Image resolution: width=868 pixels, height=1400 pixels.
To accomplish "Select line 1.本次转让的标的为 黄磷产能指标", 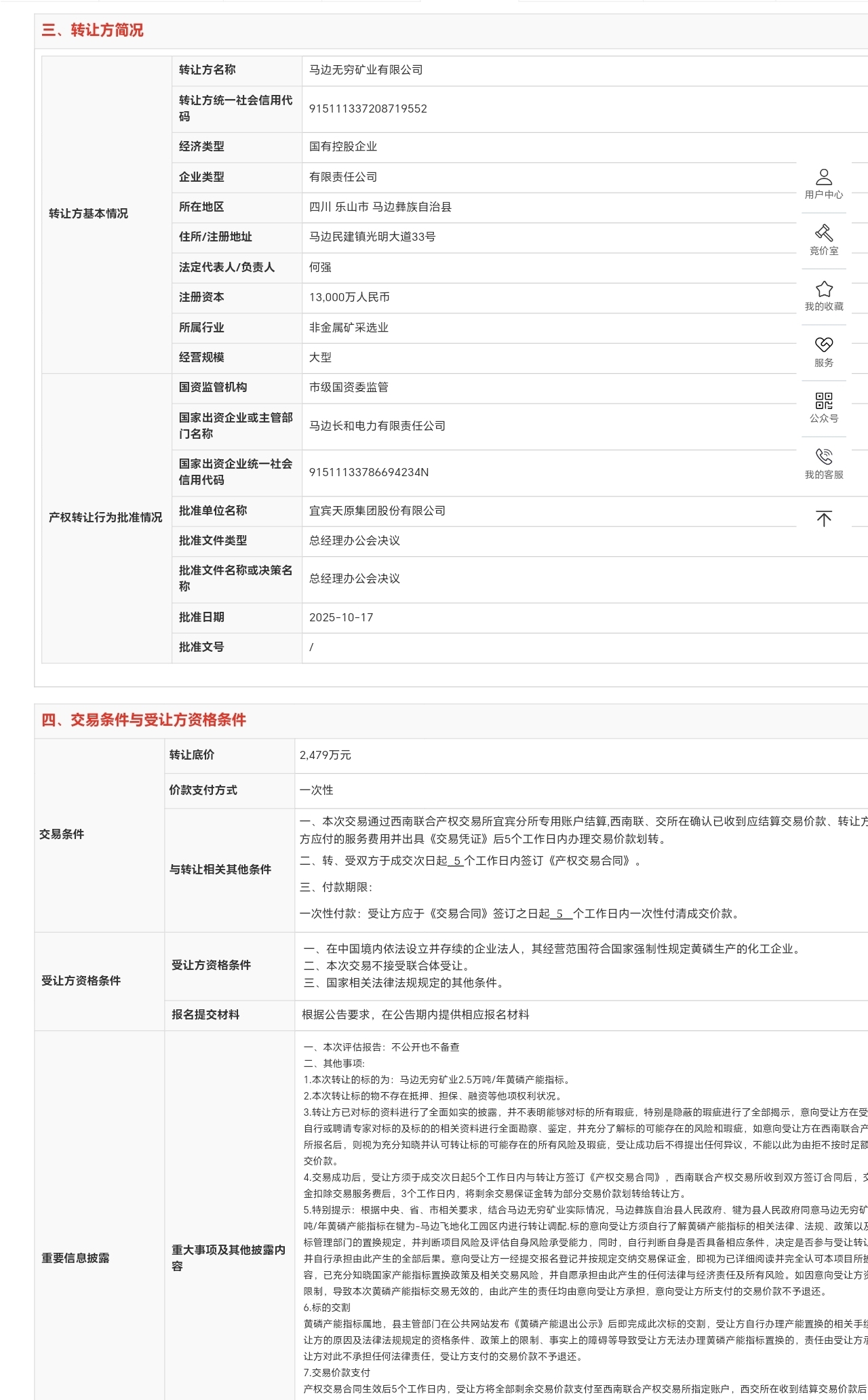I will (438, 1080).
